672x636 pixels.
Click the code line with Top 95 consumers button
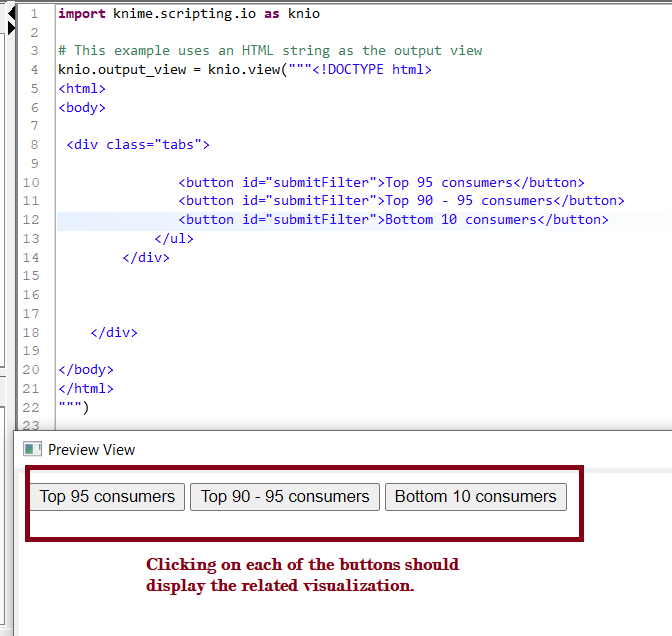(x=381, y=183)
